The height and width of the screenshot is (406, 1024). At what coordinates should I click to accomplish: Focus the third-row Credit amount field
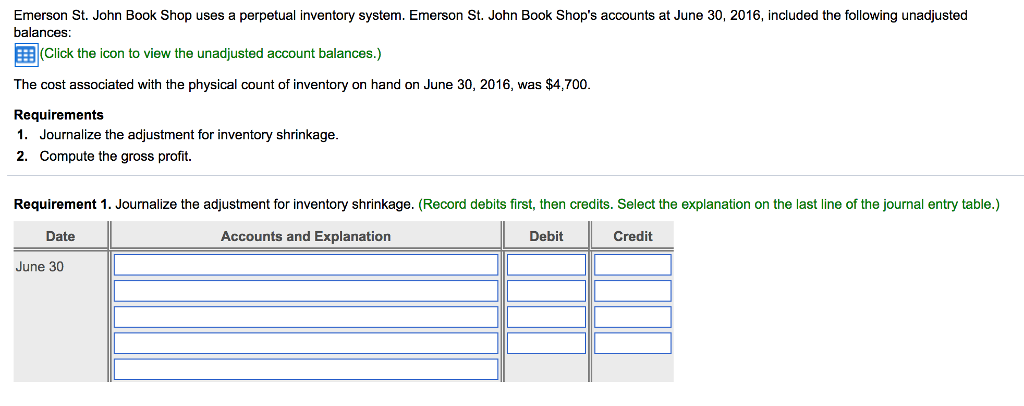click(632, 317)
